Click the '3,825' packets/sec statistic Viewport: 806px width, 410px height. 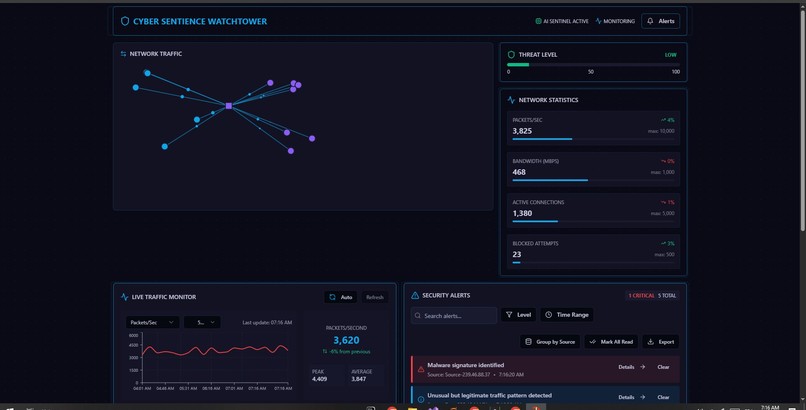point(522,131)
